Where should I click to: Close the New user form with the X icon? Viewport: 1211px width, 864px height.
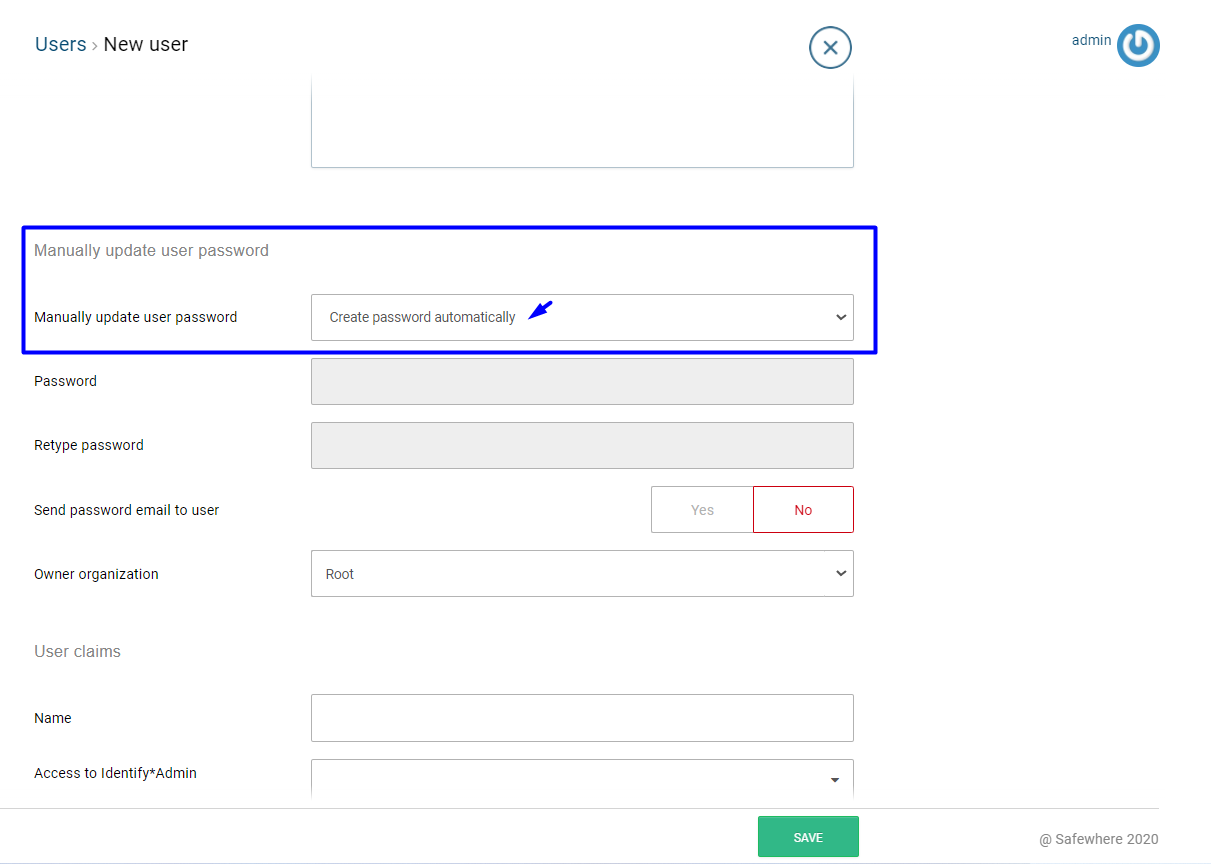tap(830, 47)
